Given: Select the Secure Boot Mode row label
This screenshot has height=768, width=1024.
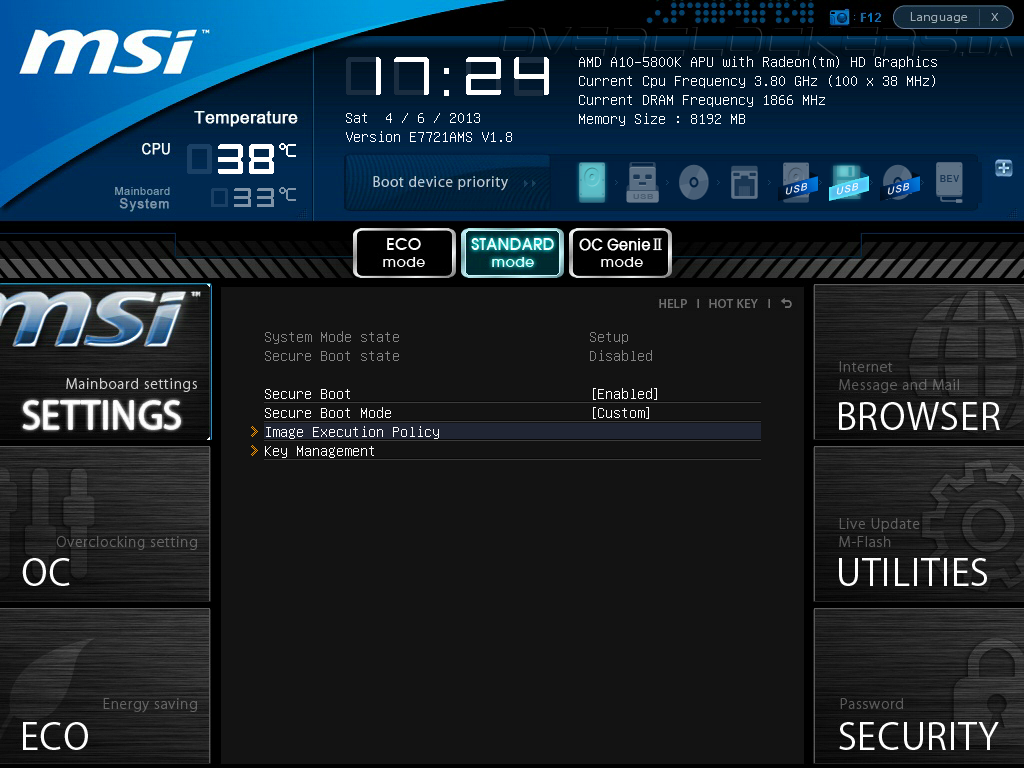Looking at the screenshot, I should (328, 413).
